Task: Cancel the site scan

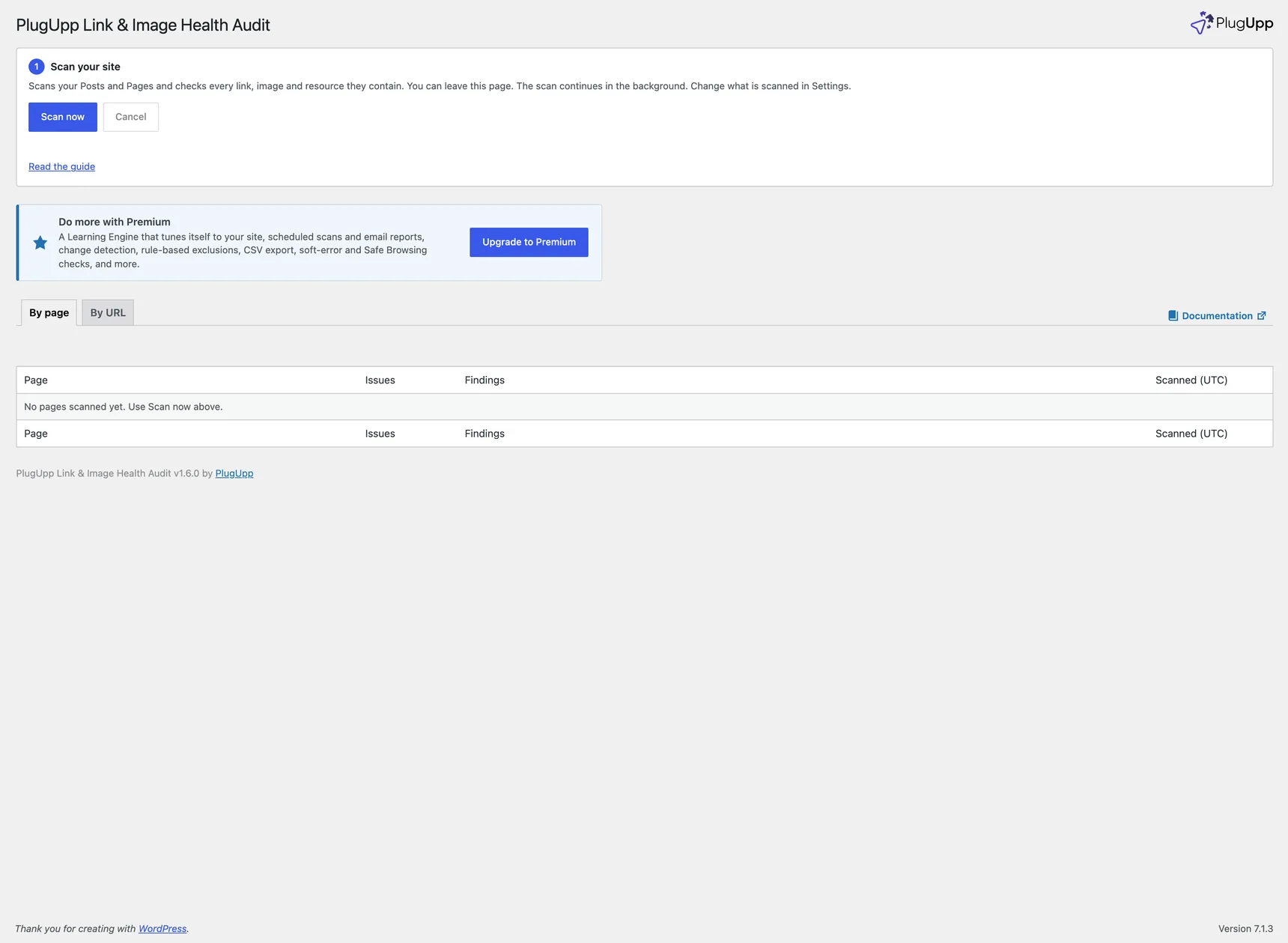Action: 131,117
